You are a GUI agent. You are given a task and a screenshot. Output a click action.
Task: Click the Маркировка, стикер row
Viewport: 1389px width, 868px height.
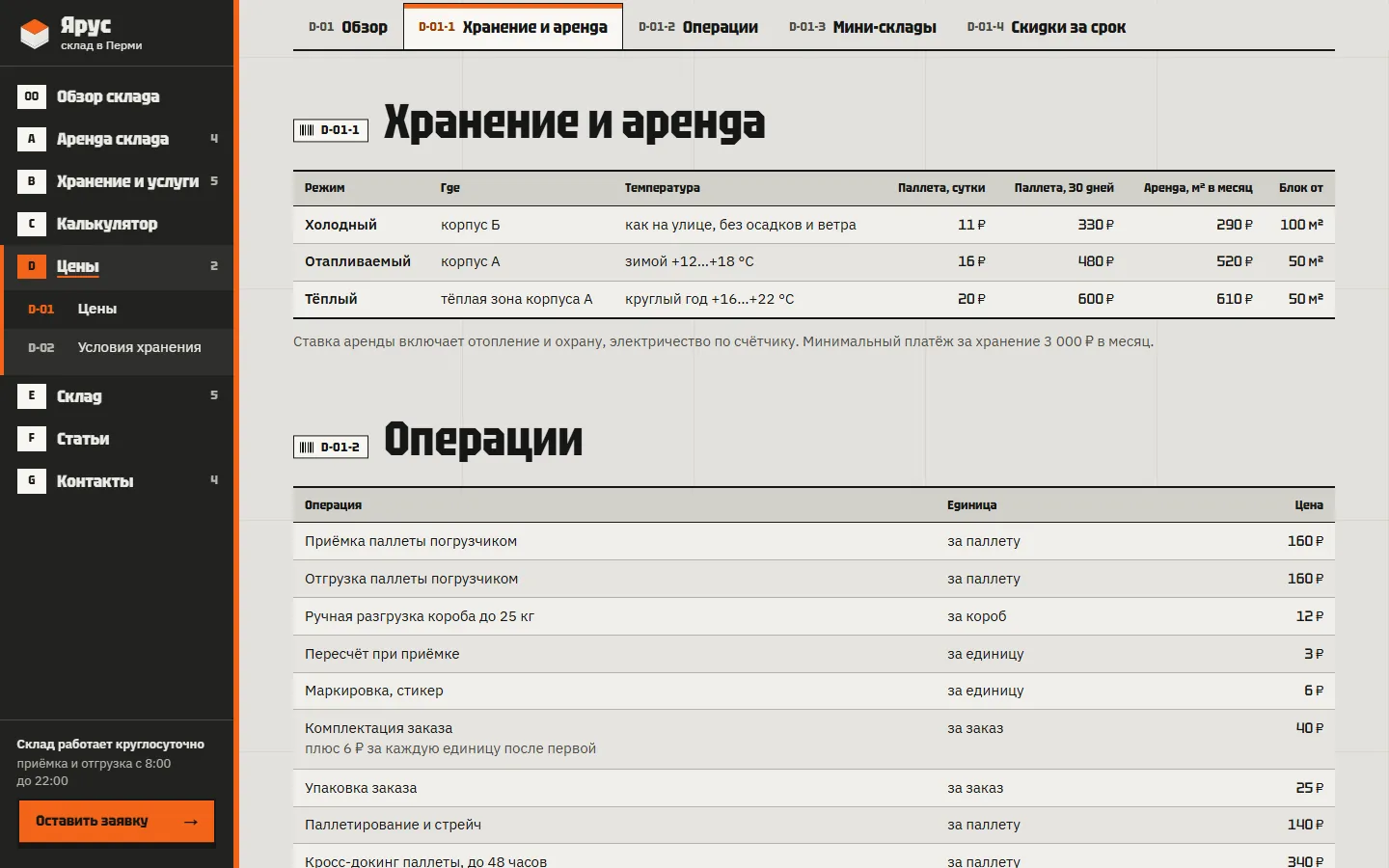click(814, 691)
